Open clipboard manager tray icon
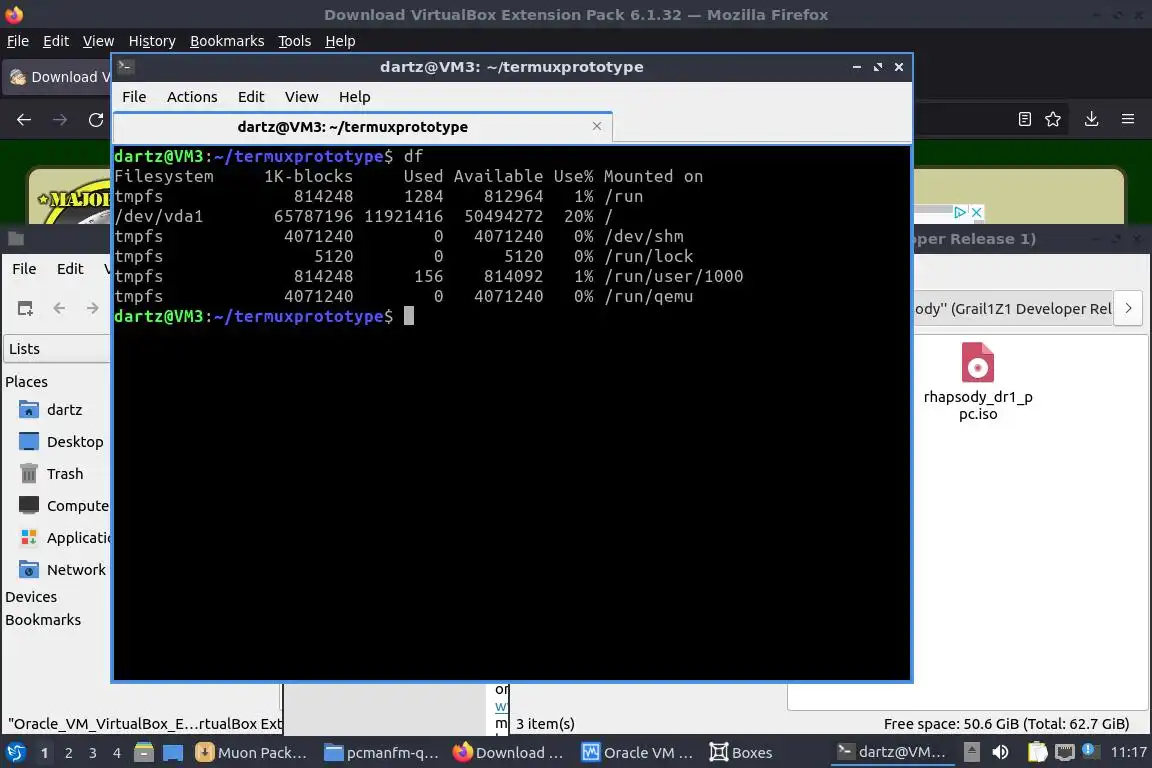The width and height of the screenshot is (1152, 768). pyautogui.click(x=1037, y=752)
